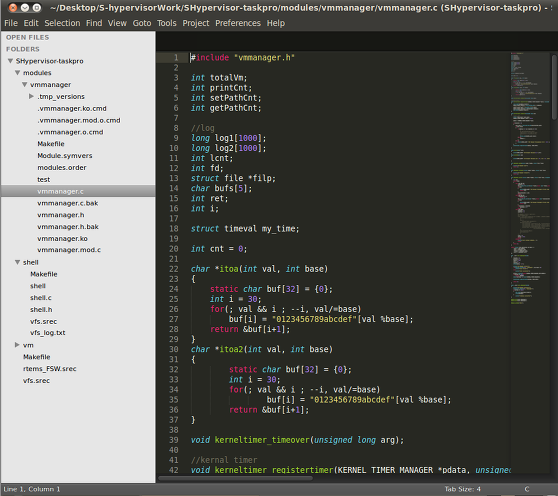
Task: Open the shell binary file
Action: 38,286
